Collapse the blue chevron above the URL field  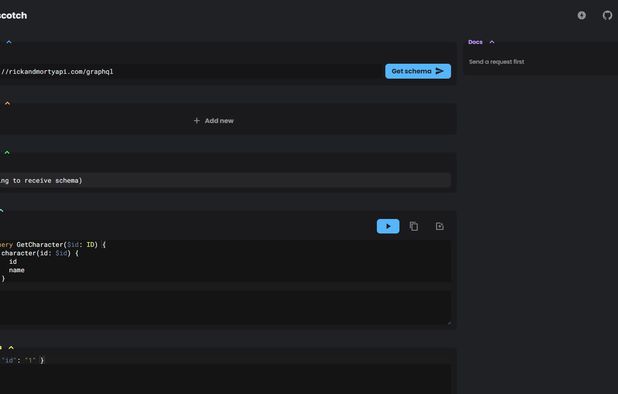pyautogui.click(x=9, y=42)
